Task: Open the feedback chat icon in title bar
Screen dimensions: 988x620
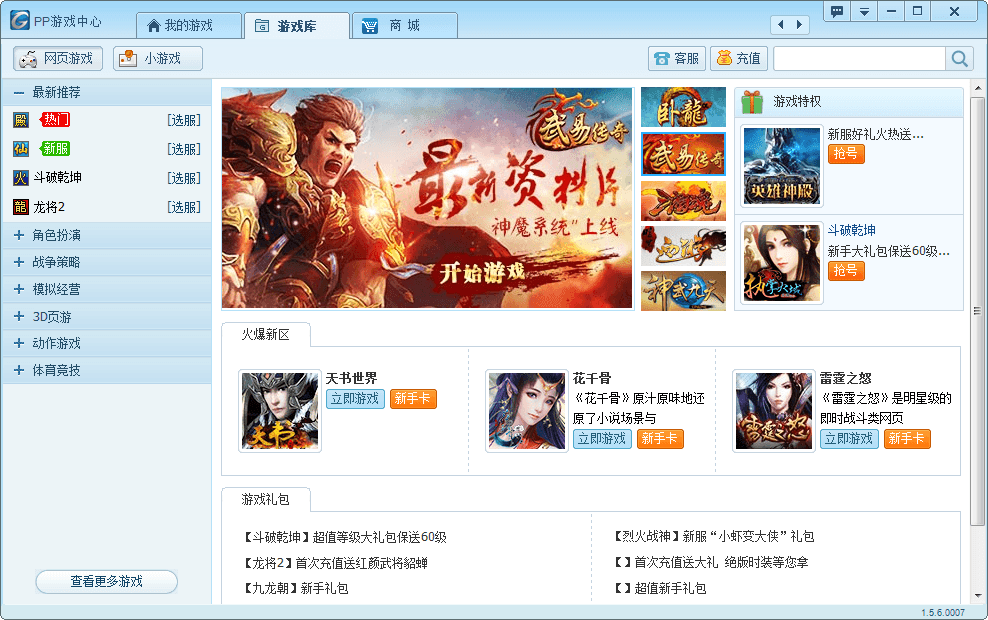Action: point(837,12)
